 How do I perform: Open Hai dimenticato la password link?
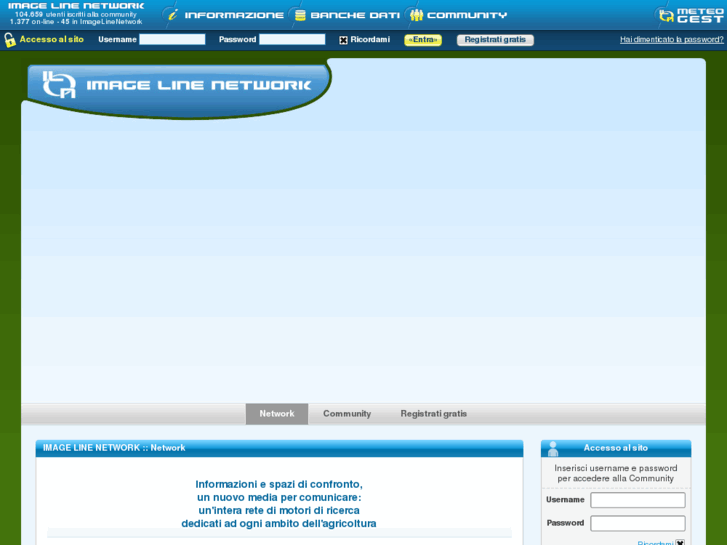click(x=672, y=39)
